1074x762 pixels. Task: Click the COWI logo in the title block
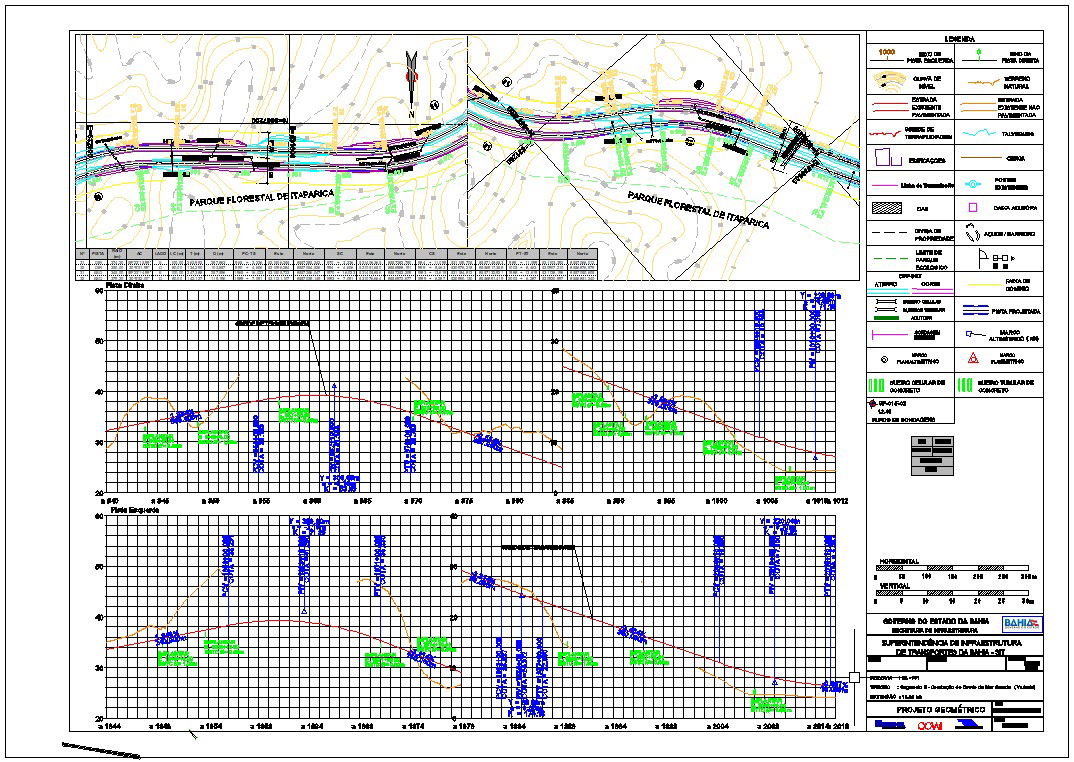(930, 725)
